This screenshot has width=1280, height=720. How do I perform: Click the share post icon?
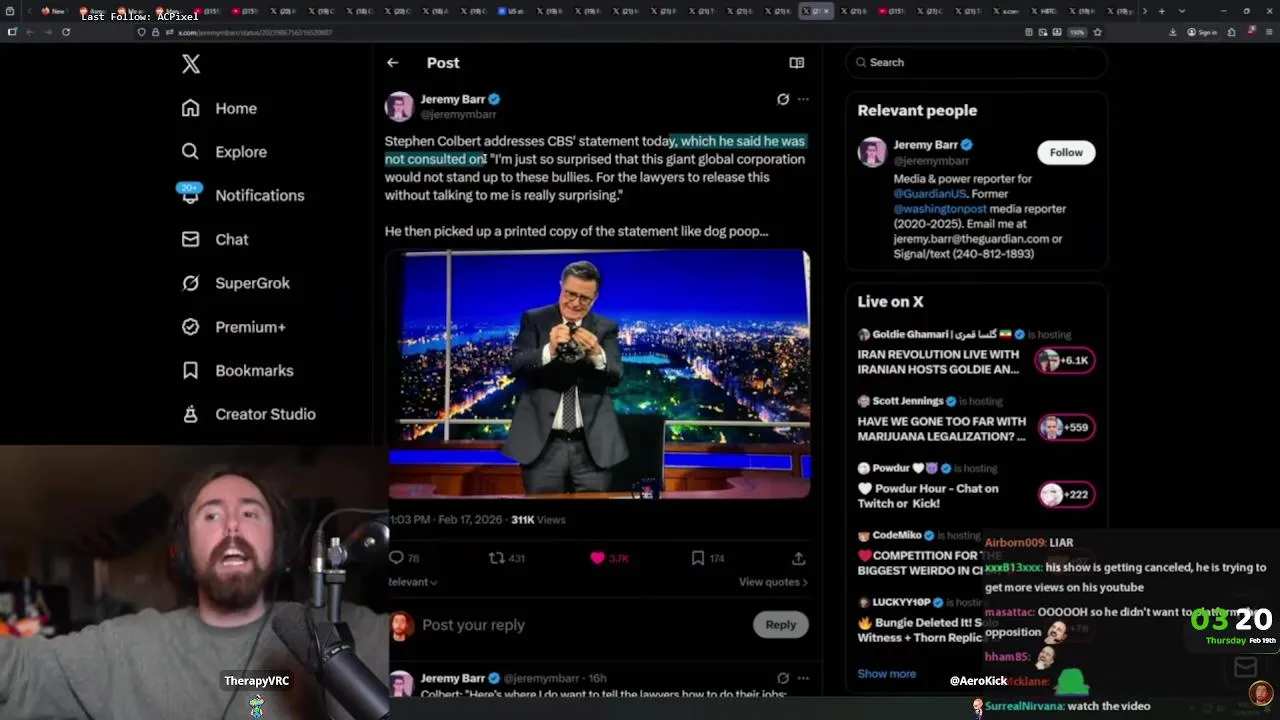click(798, 558)
